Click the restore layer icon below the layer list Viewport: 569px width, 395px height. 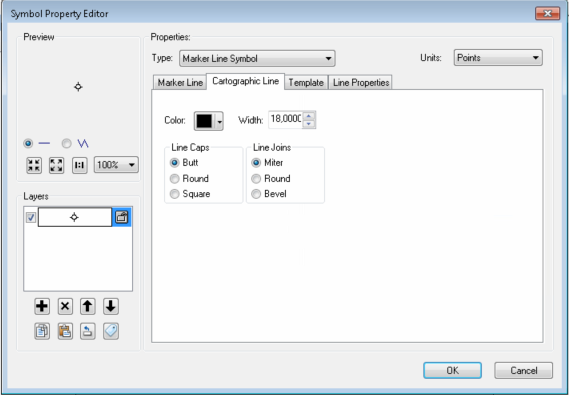(x=87, y=331)
